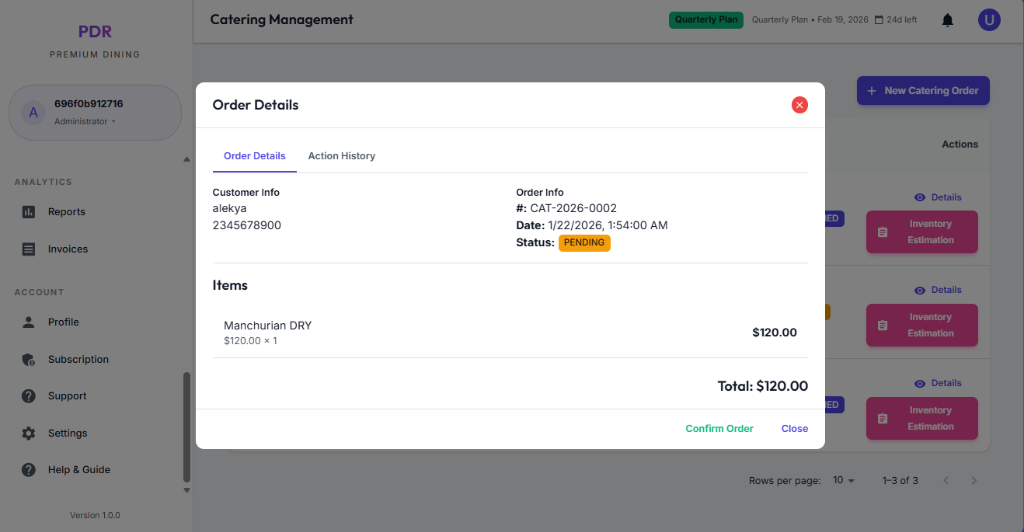This screenshot has width=1024, height=532.
Task: Switch to the Action History tab
Action: click(x=341, y=156)
